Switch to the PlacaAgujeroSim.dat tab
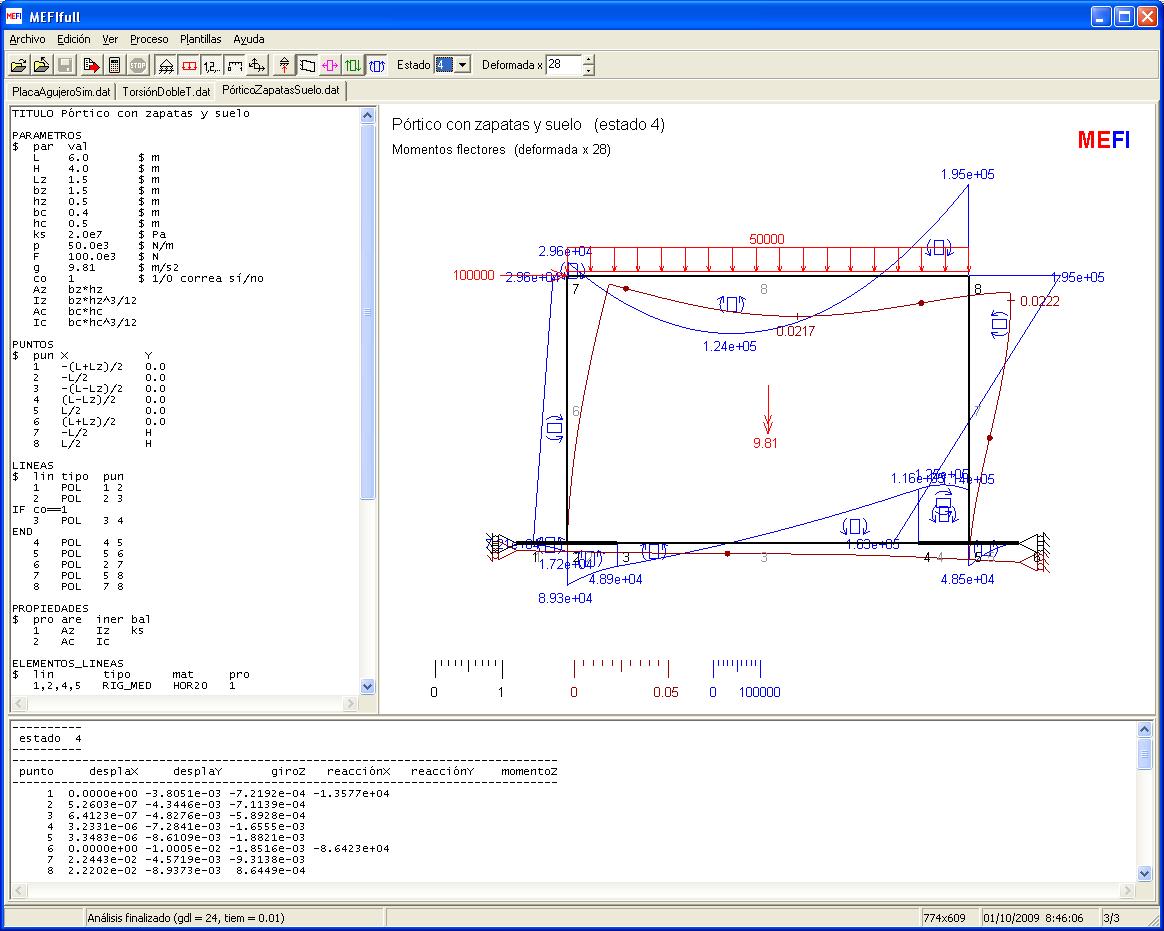The height and width of the screenshot is (931, 1164). click(61, 92)
